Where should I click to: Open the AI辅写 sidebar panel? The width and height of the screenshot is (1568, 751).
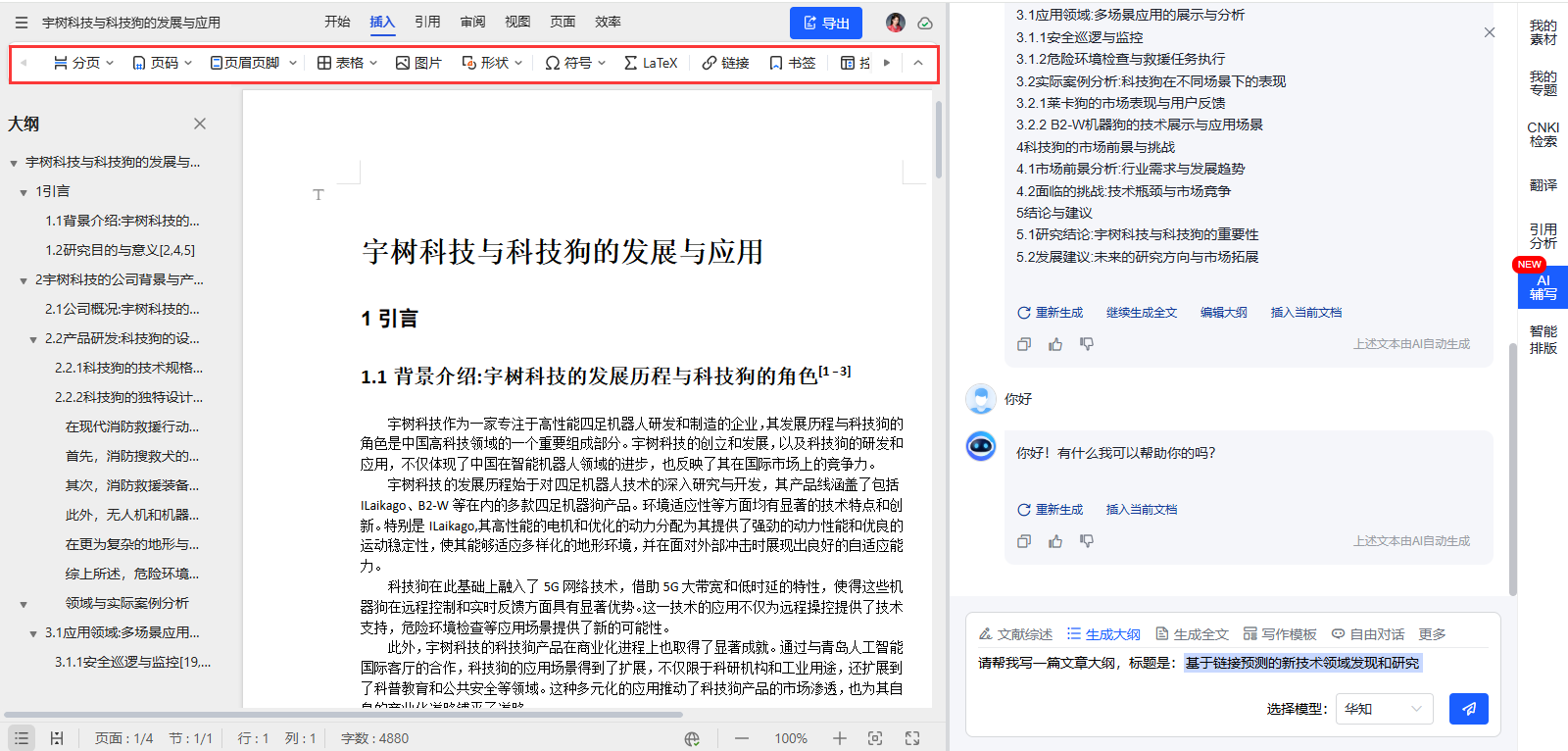tap(1543, 287)
